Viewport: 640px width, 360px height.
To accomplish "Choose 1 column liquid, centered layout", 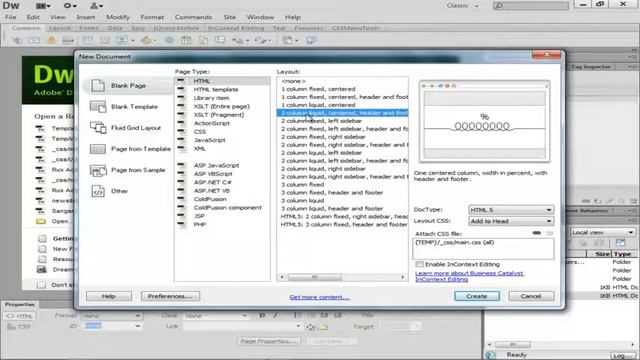I will tap(318, 105).
